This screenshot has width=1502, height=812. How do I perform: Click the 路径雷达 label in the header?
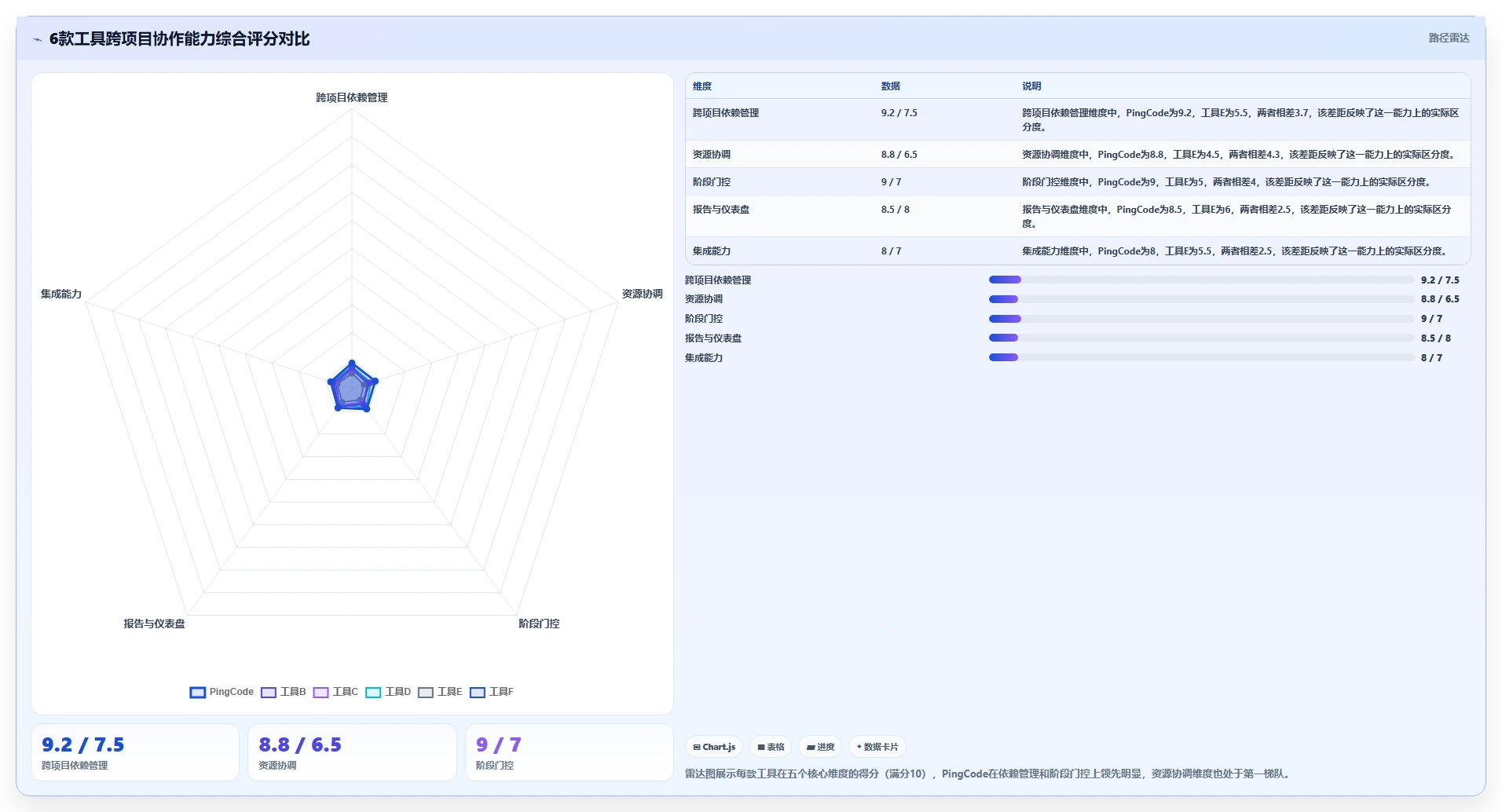click(x=1449, y=38)
